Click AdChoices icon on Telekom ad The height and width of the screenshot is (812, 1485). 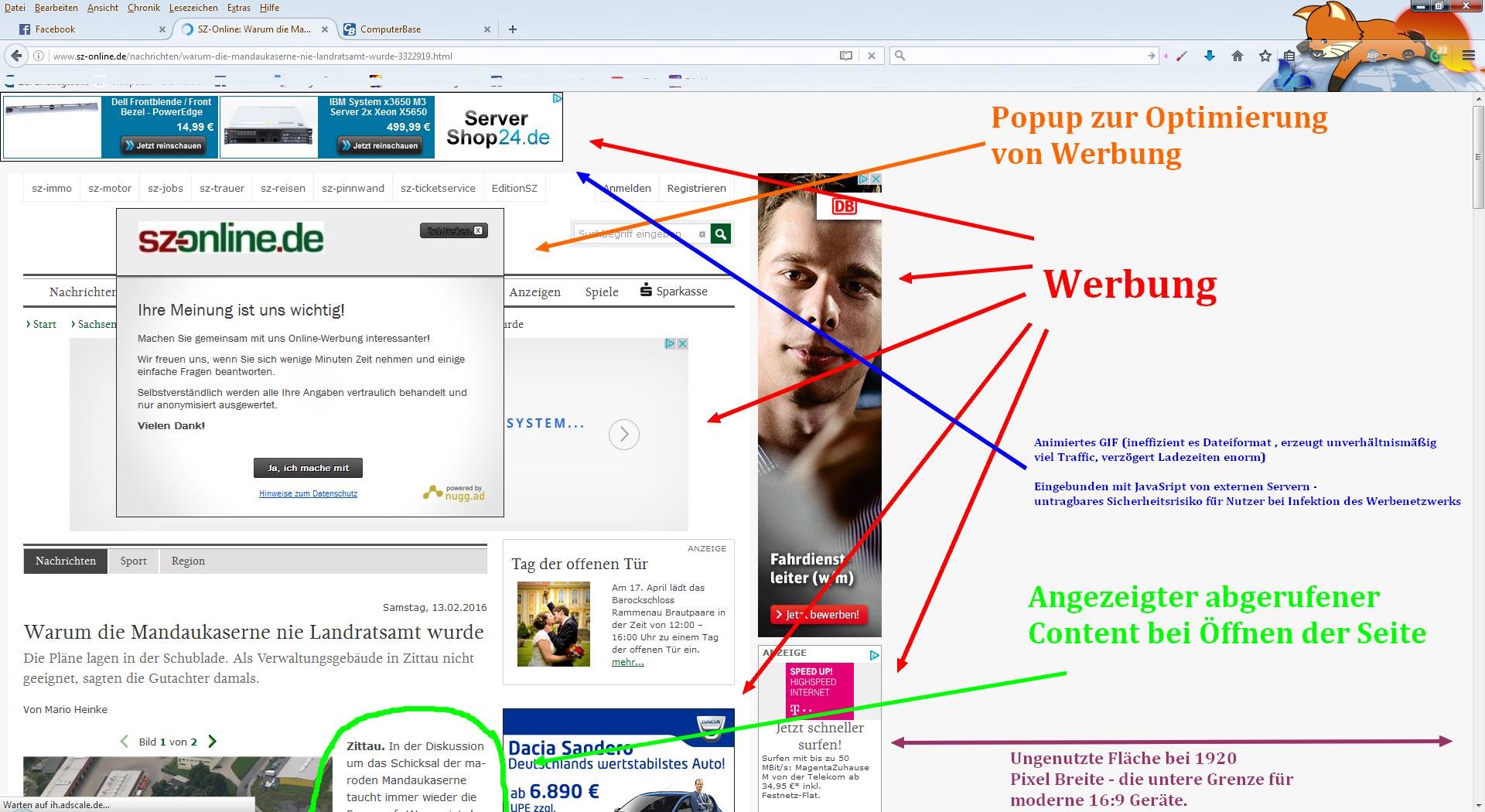click(874, 655)
